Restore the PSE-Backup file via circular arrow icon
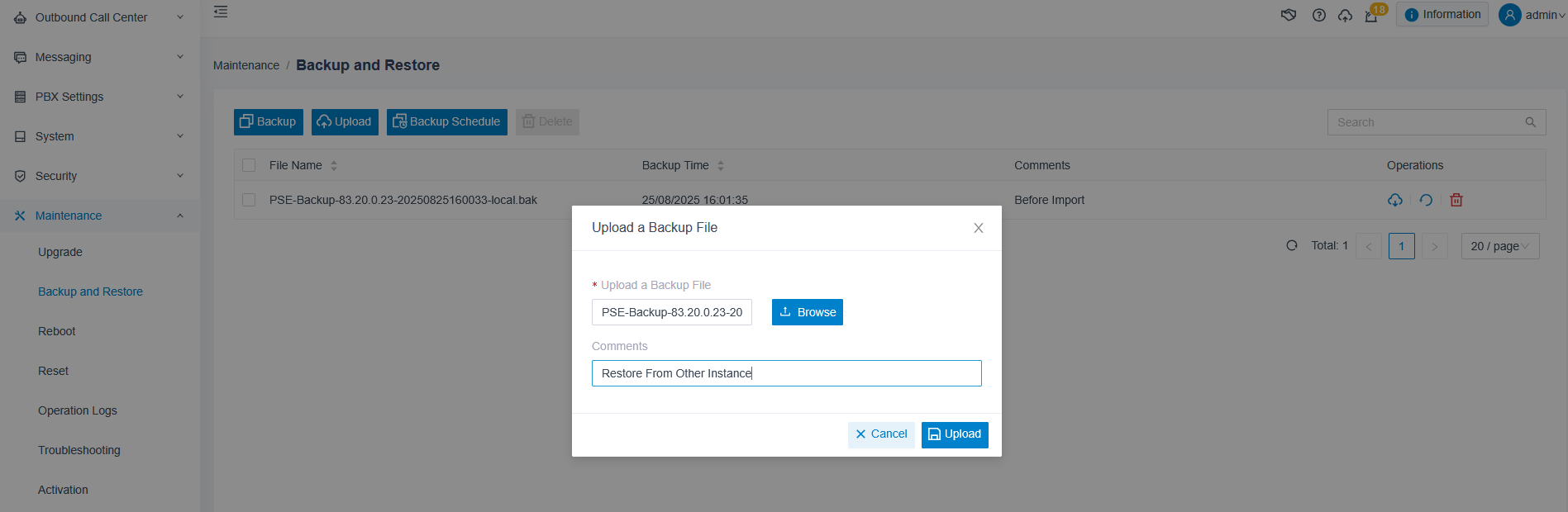 pyautogui.click(x=1426, y=200)
